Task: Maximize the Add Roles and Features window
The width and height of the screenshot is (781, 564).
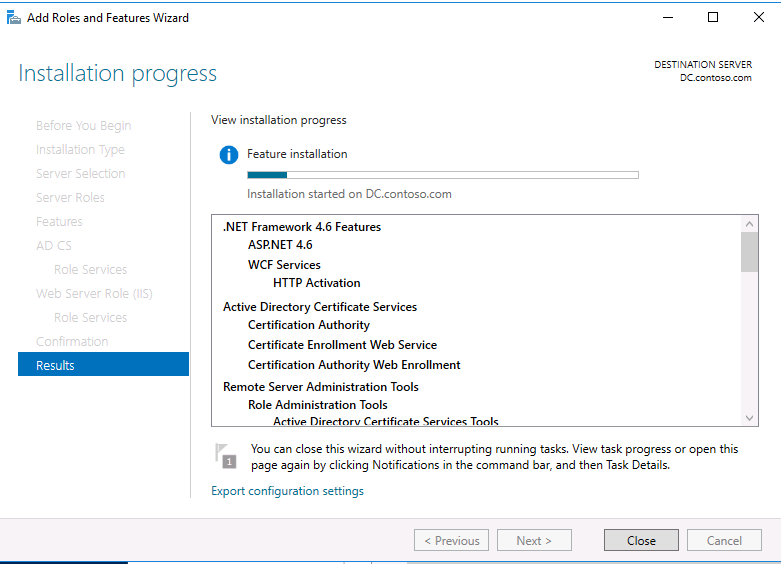Action: click(712, 17)
